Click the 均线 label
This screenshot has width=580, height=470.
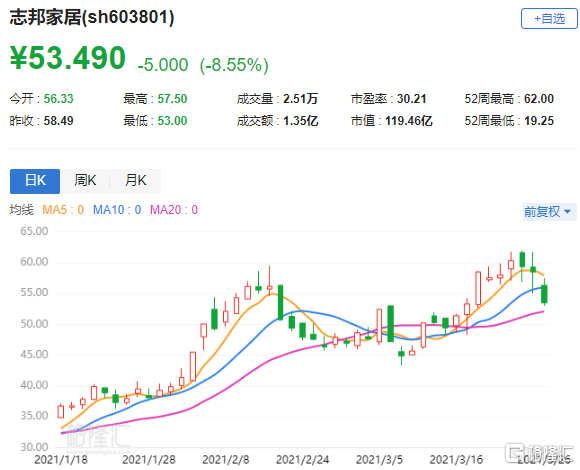pyautogui.click(x=21, y=210)
